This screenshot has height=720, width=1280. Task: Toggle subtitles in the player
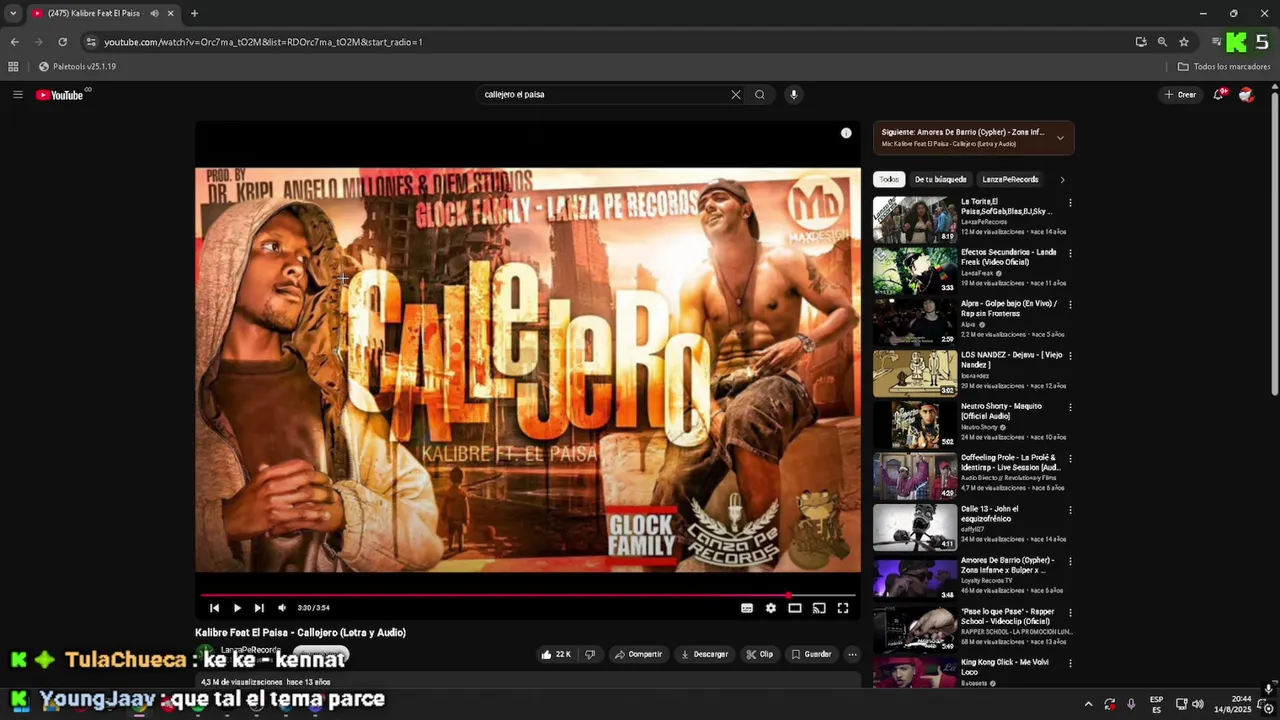pyautogui.click(x=747, y=608)
